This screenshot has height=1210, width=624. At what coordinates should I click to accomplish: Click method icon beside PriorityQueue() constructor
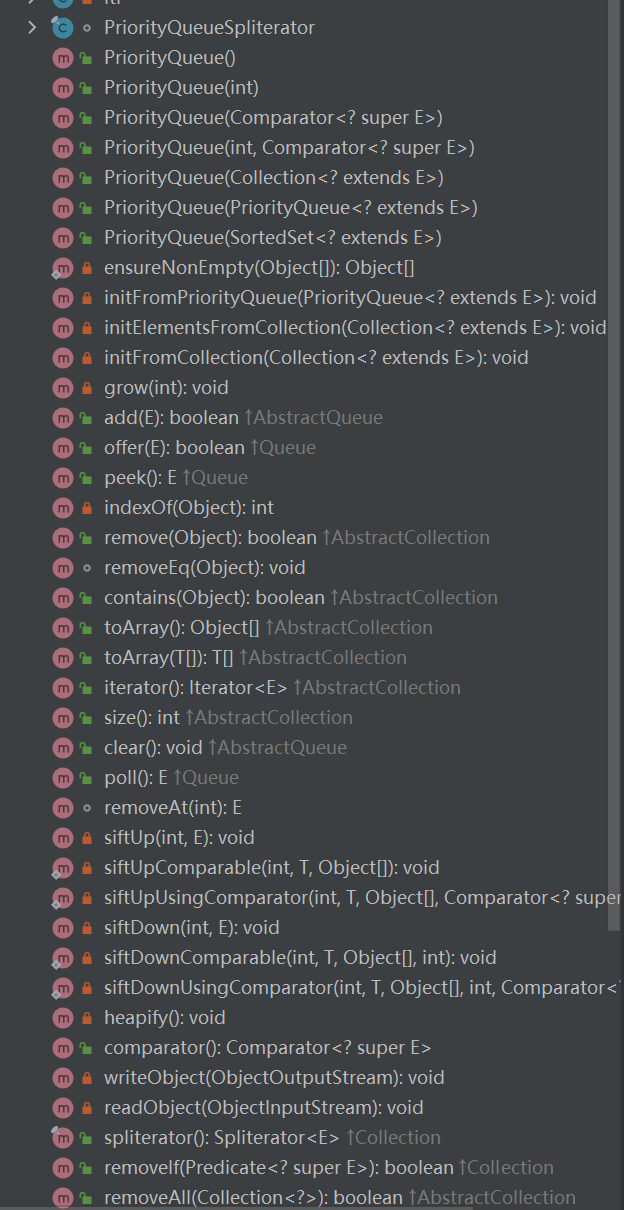[x=63, y=58]
